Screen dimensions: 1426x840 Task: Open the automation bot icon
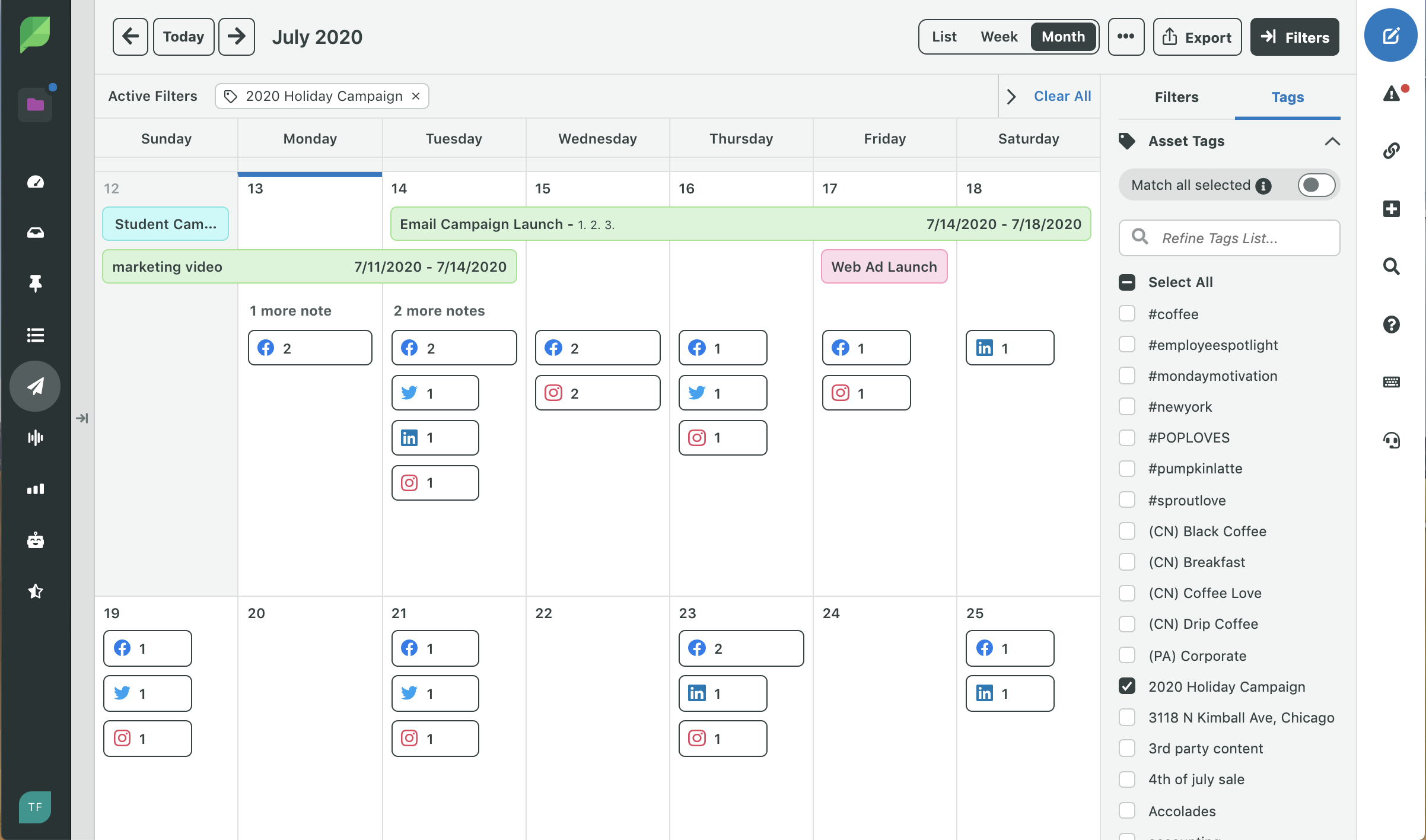[x=36, y=539]
